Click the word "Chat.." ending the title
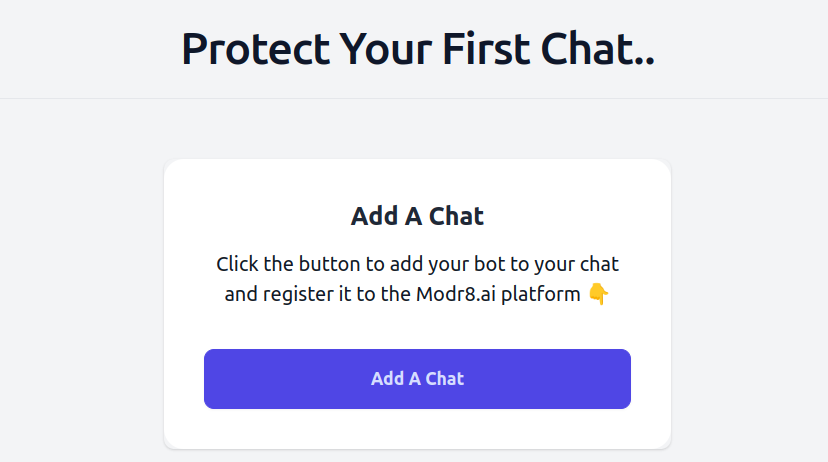The width and height of the screenshot is (828, 462). [598, 49]
